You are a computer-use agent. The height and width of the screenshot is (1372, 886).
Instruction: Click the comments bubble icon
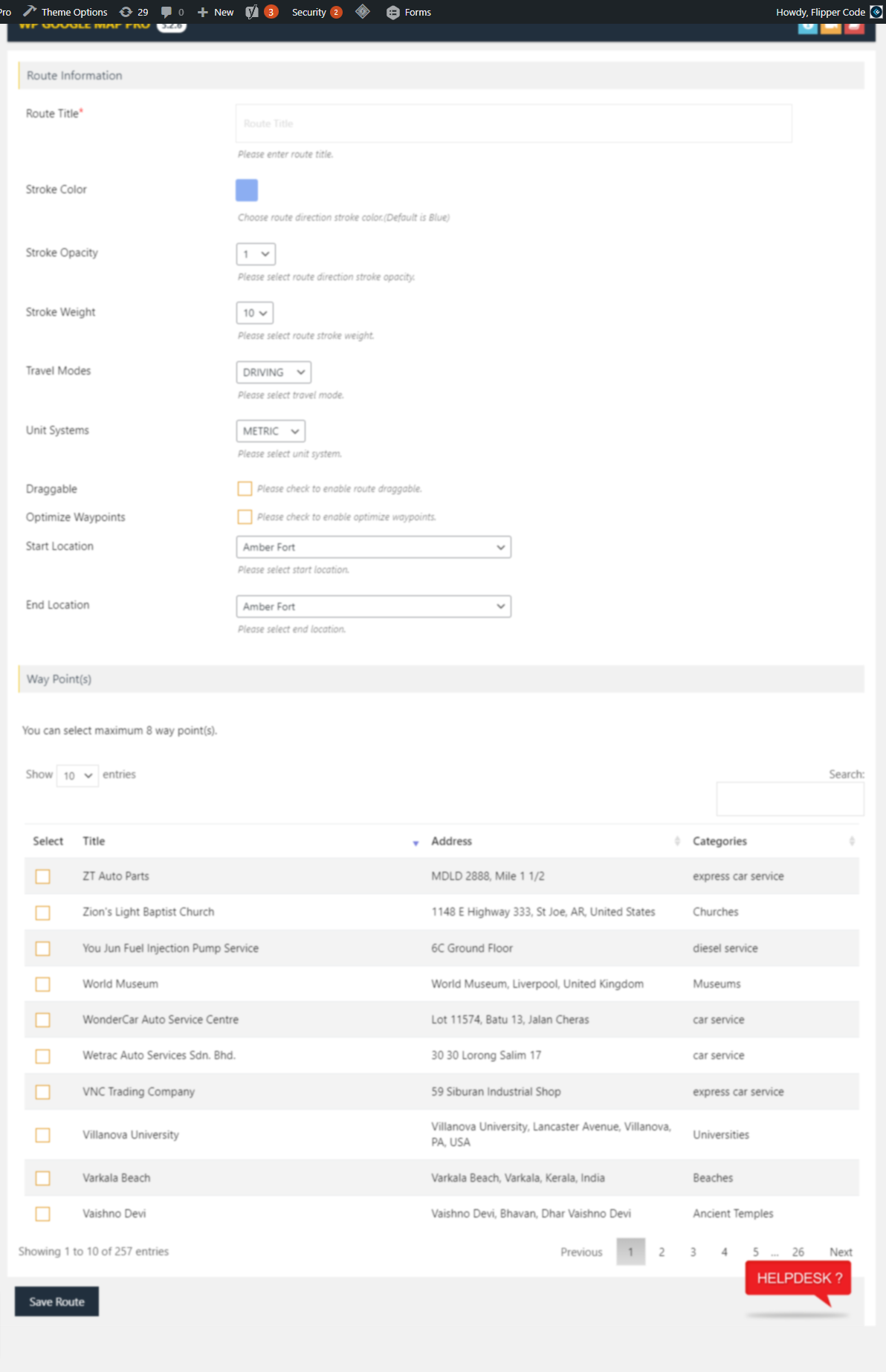coord(167,12)
